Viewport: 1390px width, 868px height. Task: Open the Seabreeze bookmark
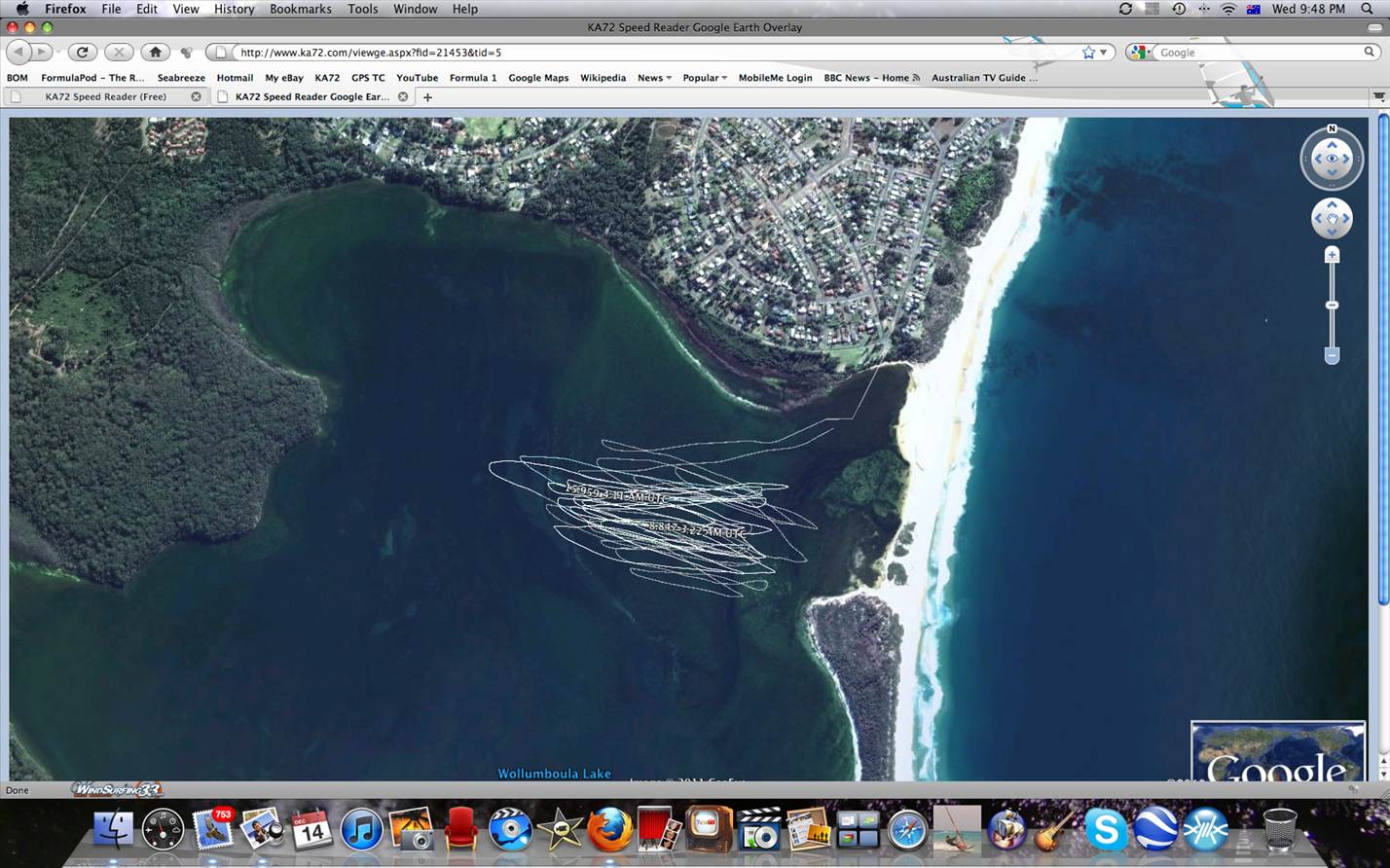[x=181, y=78]
